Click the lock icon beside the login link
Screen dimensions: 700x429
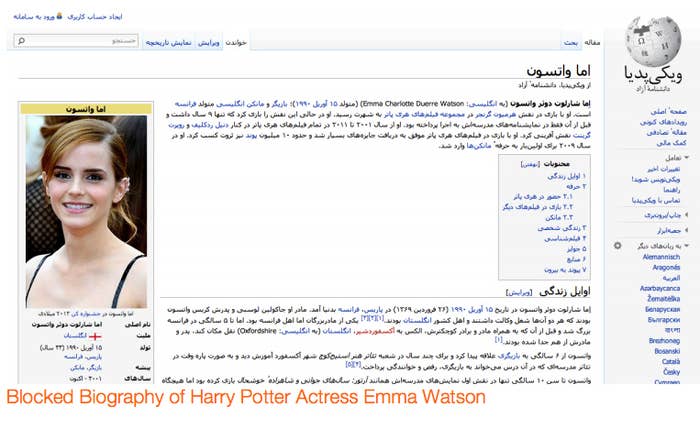[59, 16]
